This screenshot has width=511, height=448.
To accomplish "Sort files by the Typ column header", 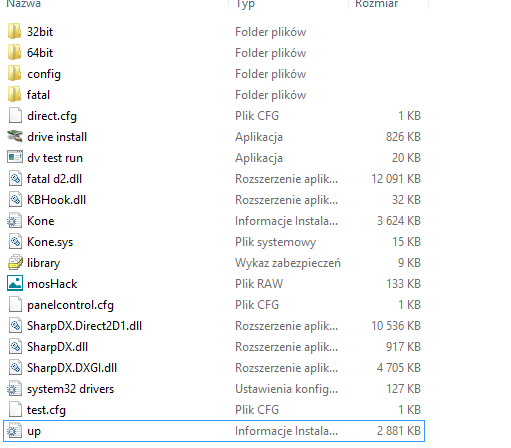I will pos(245,4).
